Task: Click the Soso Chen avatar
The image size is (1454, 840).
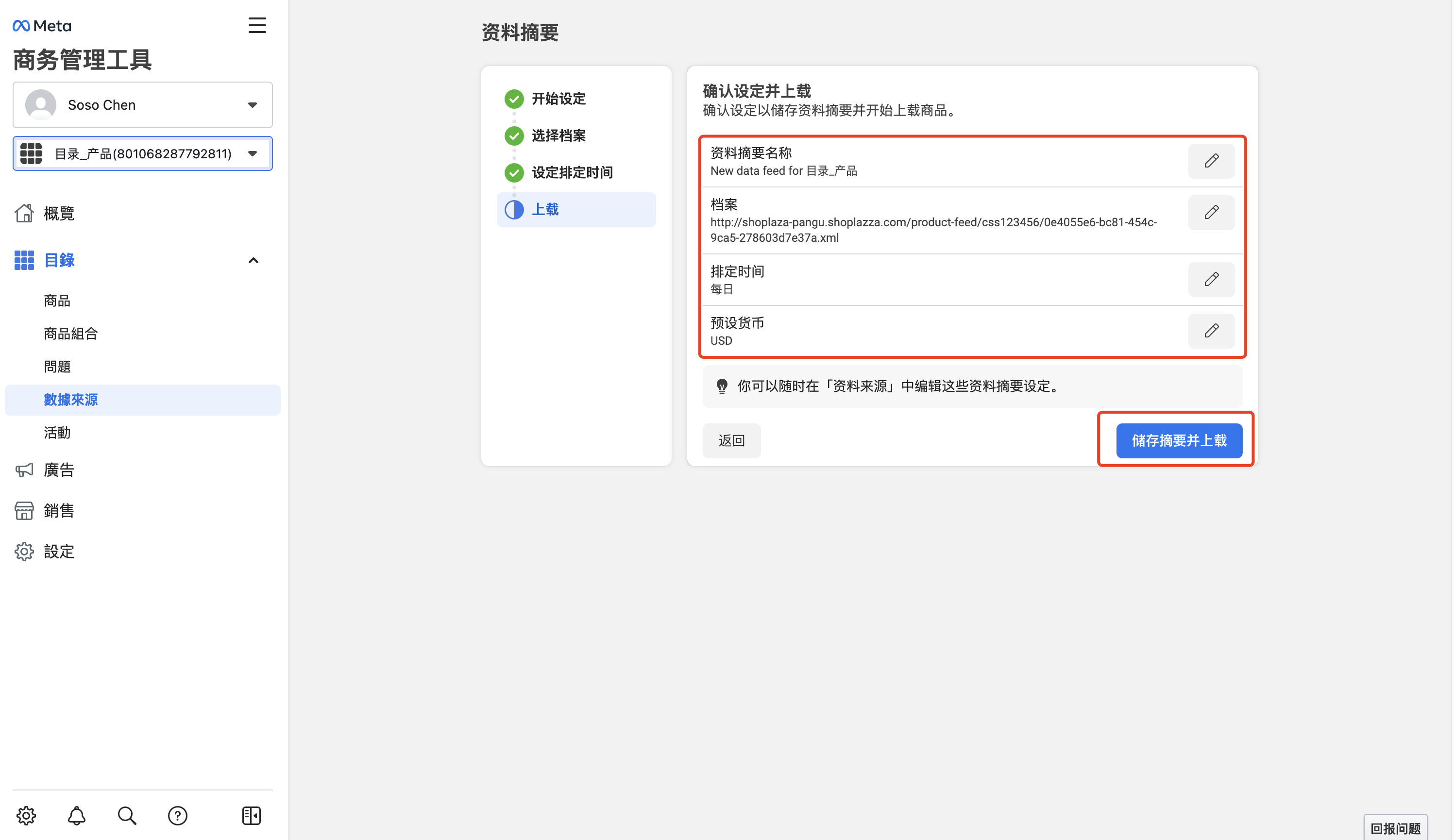Action: click(x=41, y=105)
